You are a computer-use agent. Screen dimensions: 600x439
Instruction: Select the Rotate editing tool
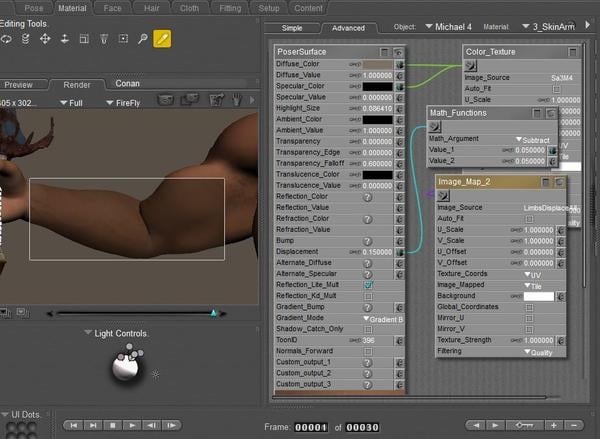point(6,39)
